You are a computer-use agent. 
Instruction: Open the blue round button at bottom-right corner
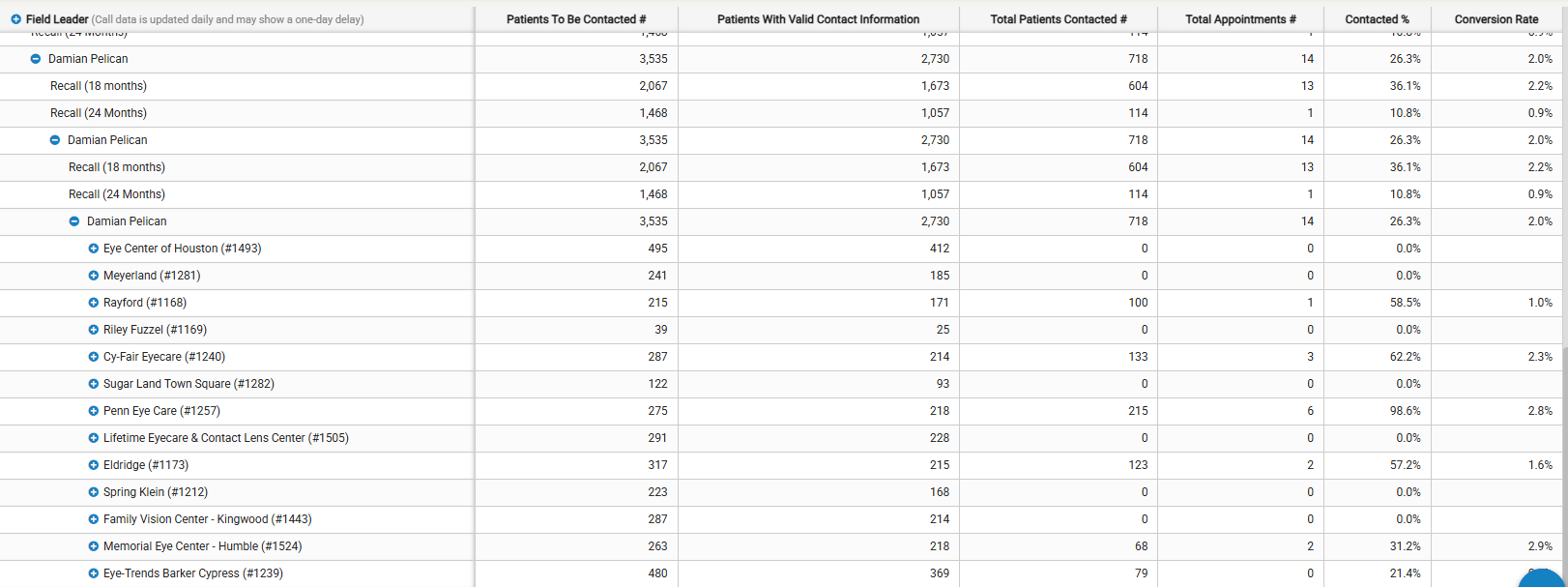[x=1544, y=577]
